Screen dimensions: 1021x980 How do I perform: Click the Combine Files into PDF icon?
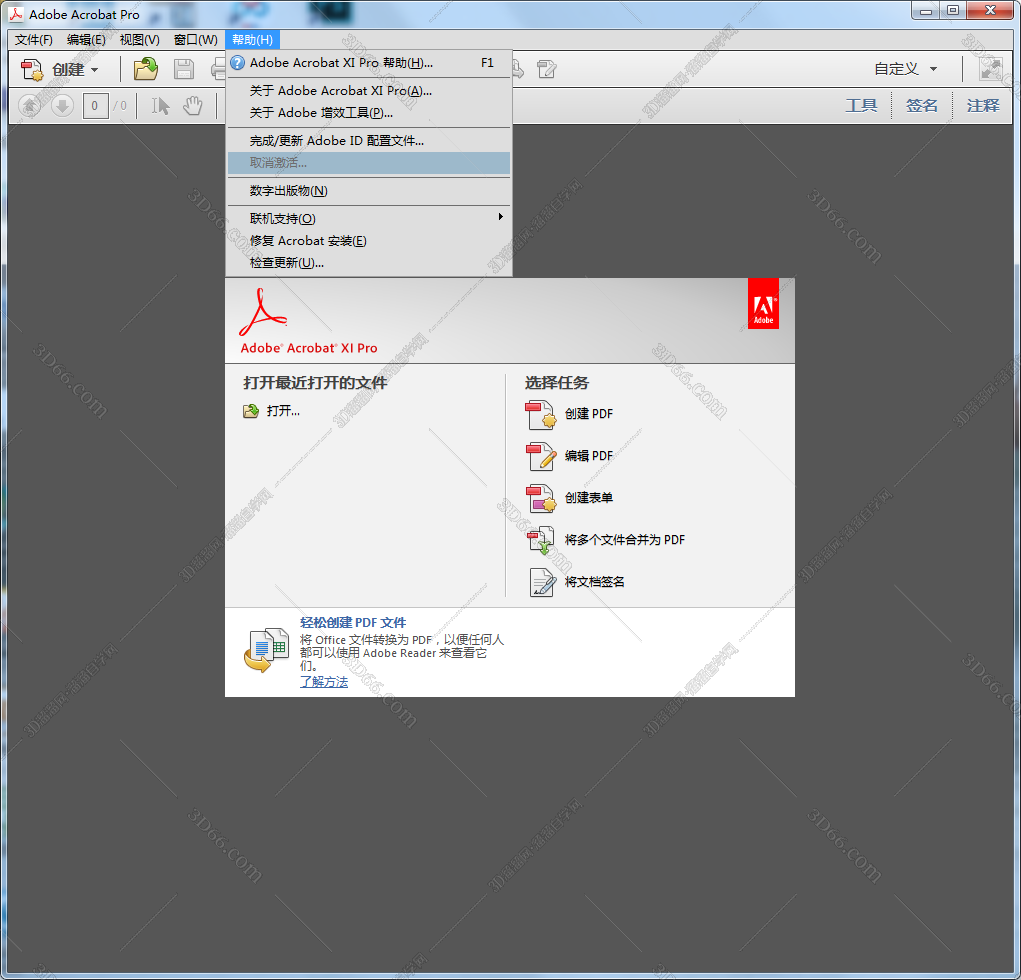click(x=540, y=540)
